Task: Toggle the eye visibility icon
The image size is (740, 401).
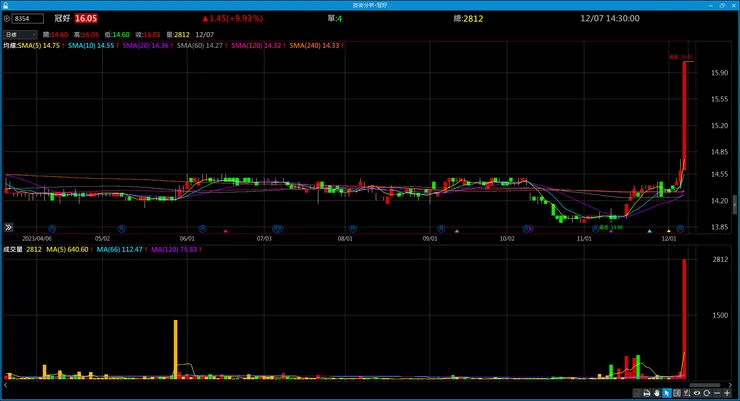Action: 697,393
